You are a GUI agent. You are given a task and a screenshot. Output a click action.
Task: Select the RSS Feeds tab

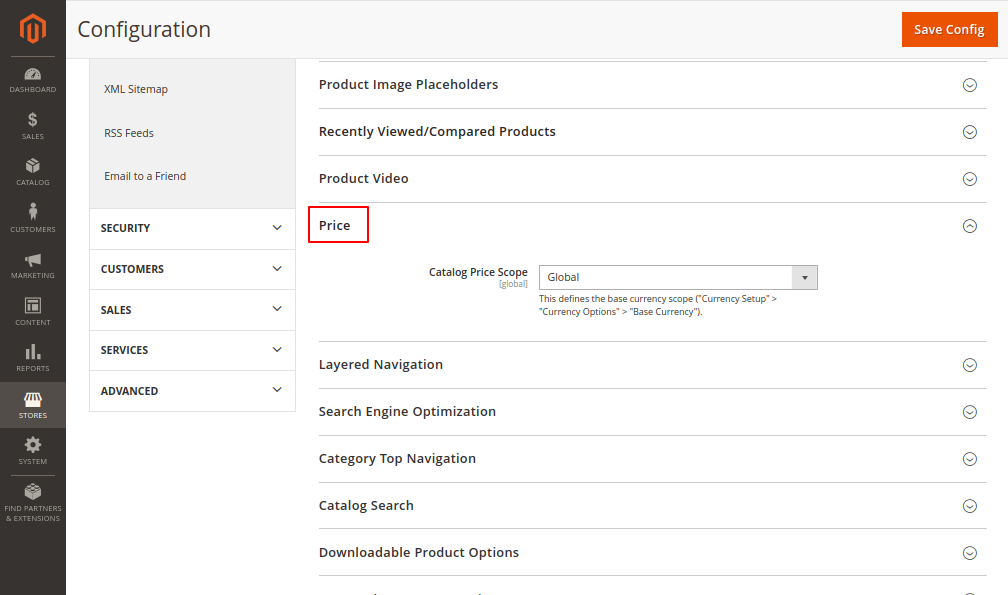click(129, 133)
